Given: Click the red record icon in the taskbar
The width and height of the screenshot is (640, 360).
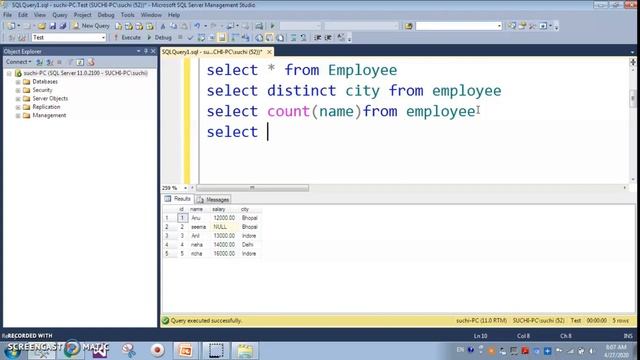Looking at the screenshot, I should (157, 350).
